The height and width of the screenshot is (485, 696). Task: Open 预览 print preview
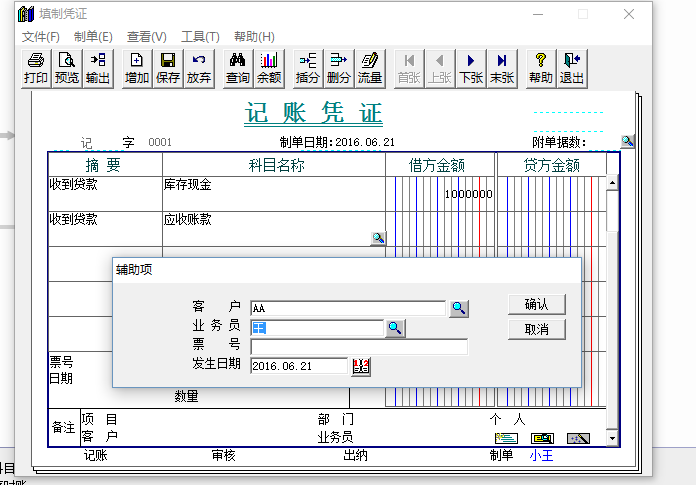pos(67,68)
